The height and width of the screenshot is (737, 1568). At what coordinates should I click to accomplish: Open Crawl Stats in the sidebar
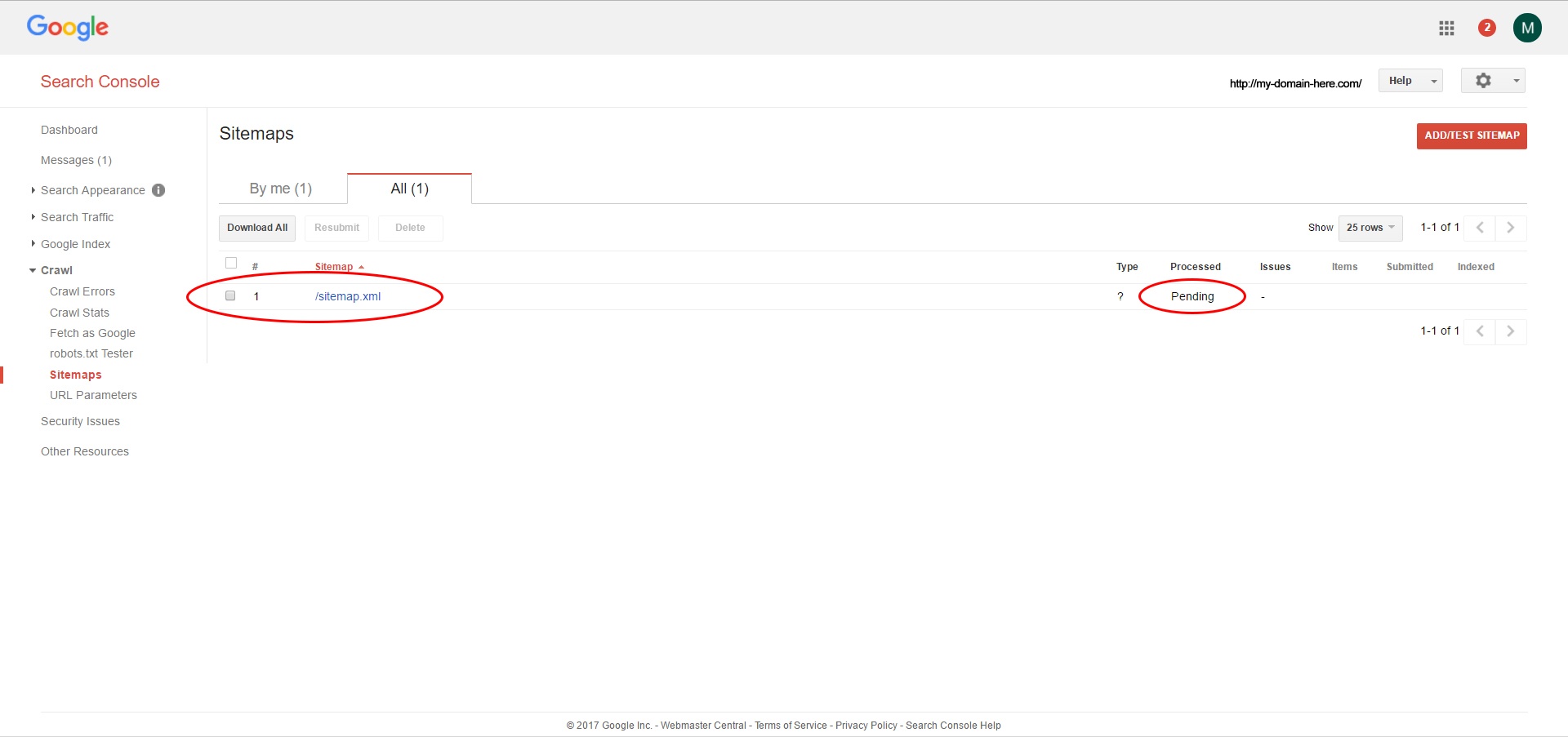pyautogui.click(x=79, y=313)
